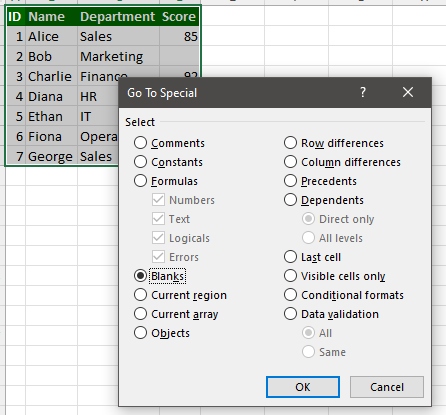
Task: Click the Sales cell in George's row
Action: 98,156
